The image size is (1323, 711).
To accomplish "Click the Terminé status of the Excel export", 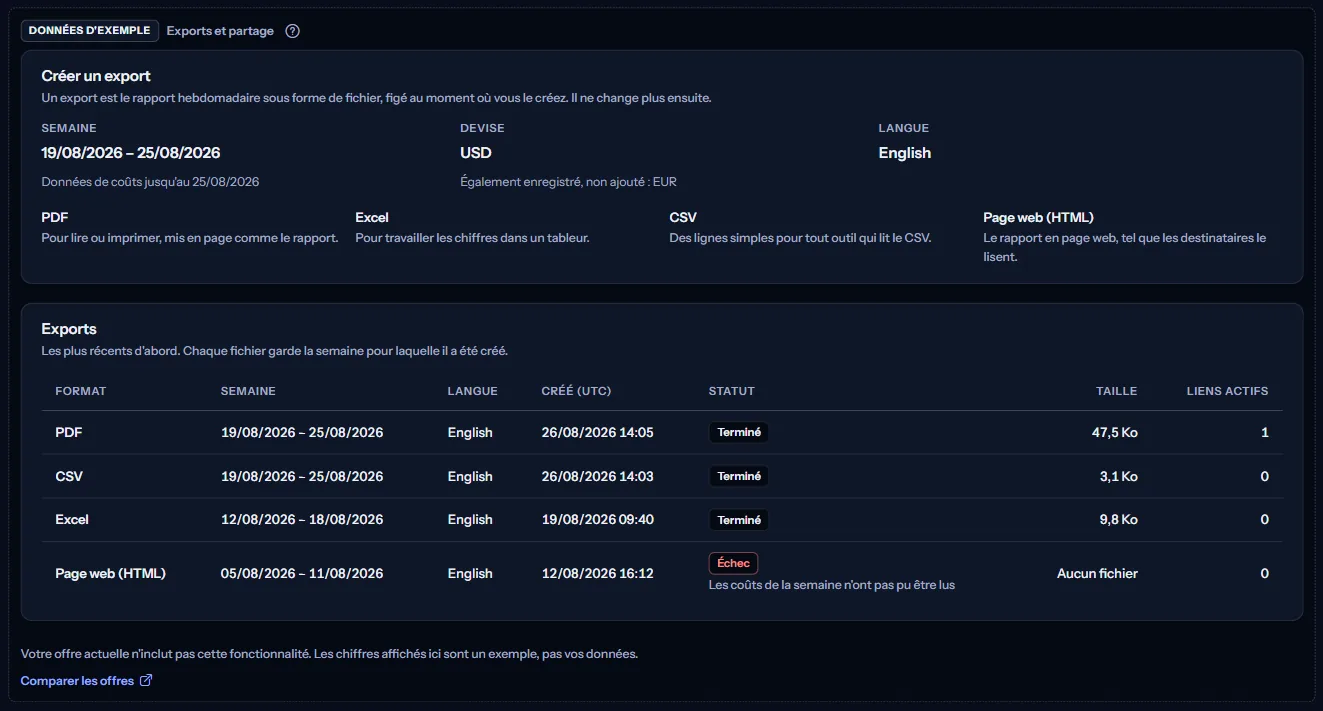I will click(739, 520).
